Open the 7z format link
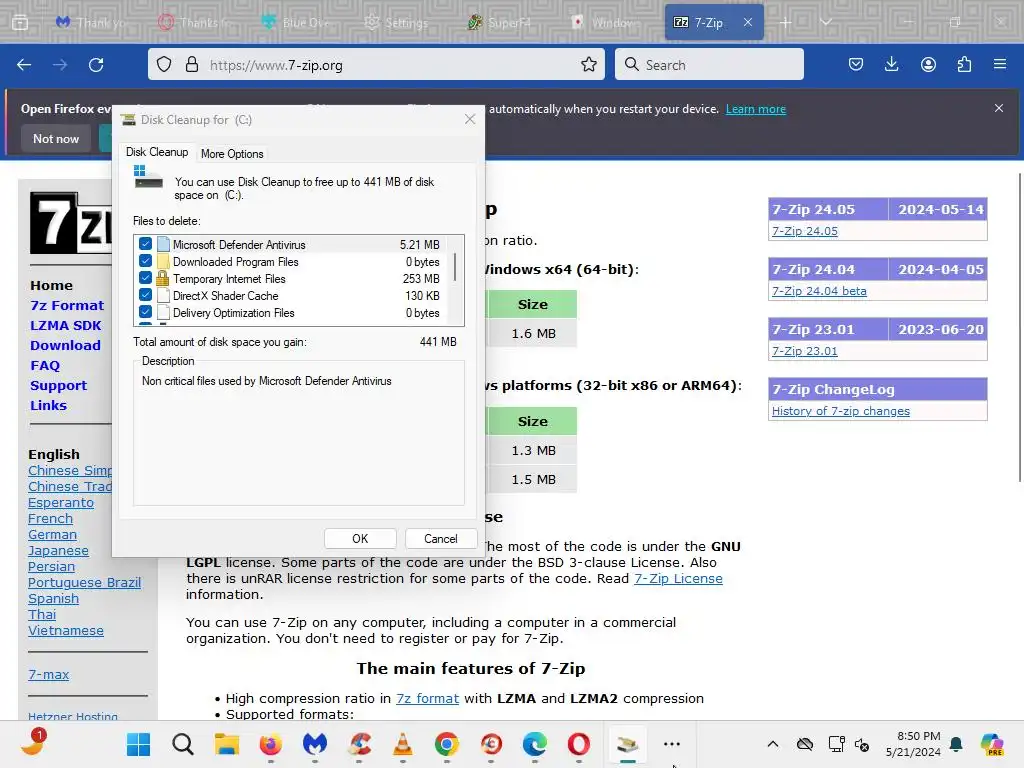 click(427, 699)
